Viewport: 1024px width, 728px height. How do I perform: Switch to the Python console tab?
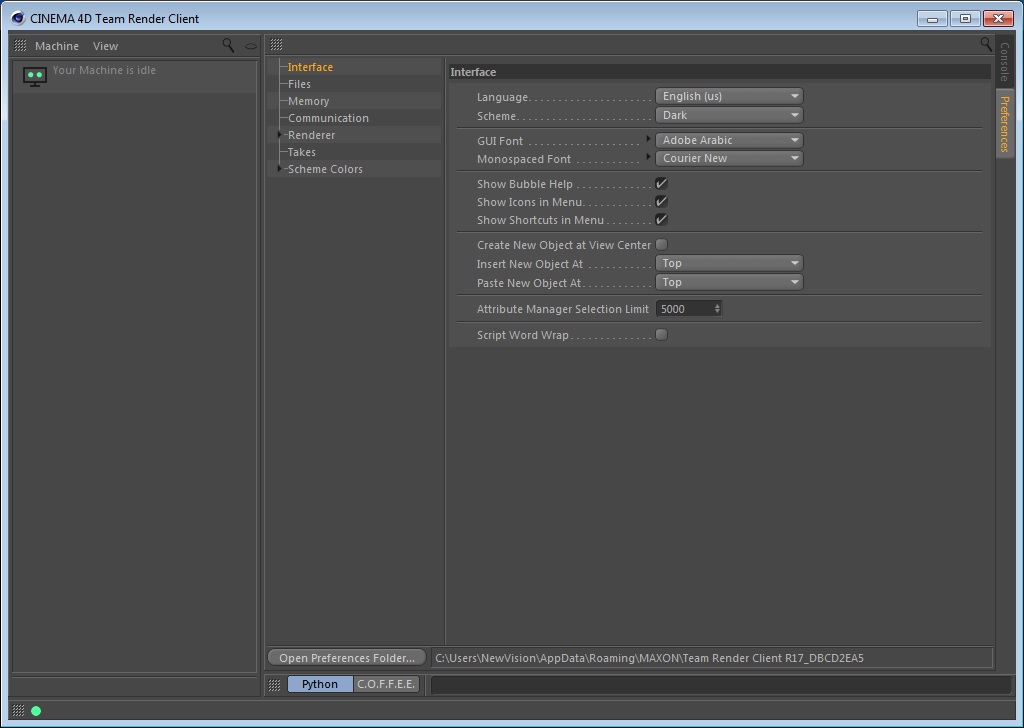tap(320, 684)
